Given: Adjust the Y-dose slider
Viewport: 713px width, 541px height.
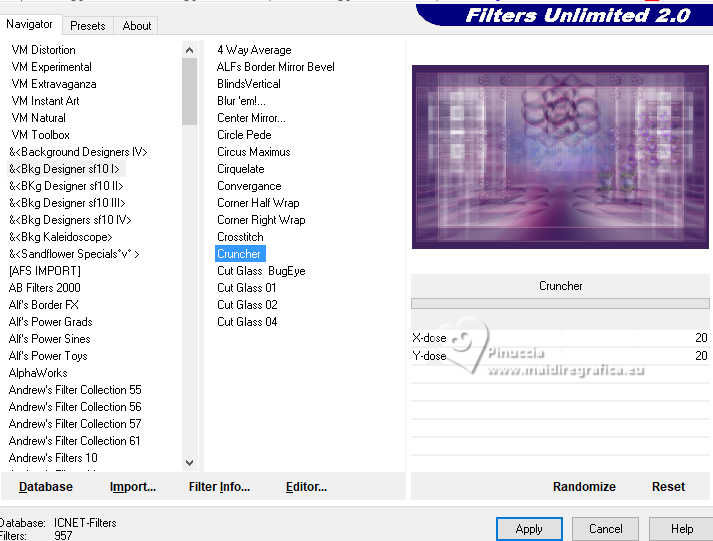Looking at the screenshot, I should click(x=560, y=356).
